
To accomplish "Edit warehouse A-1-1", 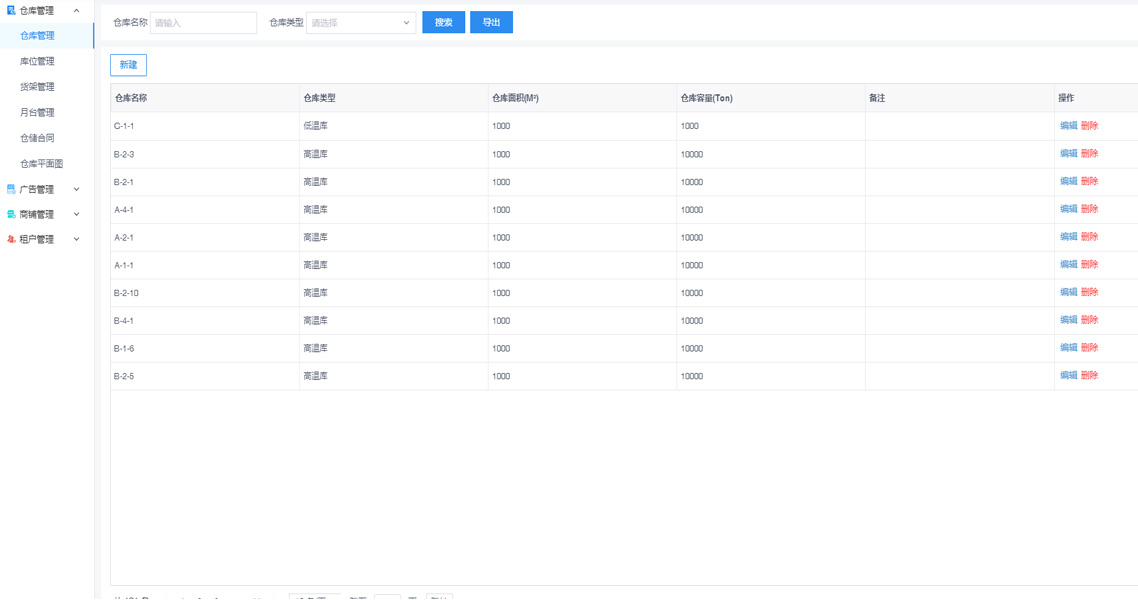I will 1068,265.
